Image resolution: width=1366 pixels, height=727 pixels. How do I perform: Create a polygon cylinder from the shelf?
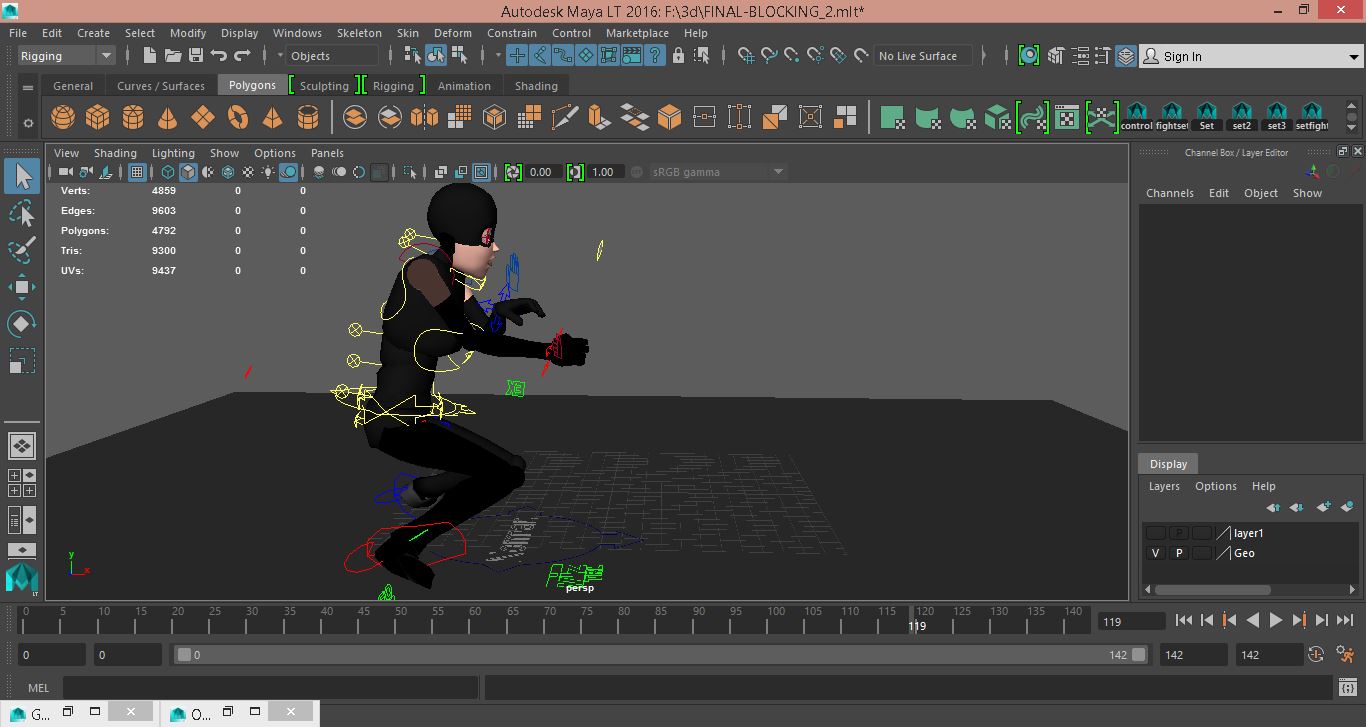[132, 118]
